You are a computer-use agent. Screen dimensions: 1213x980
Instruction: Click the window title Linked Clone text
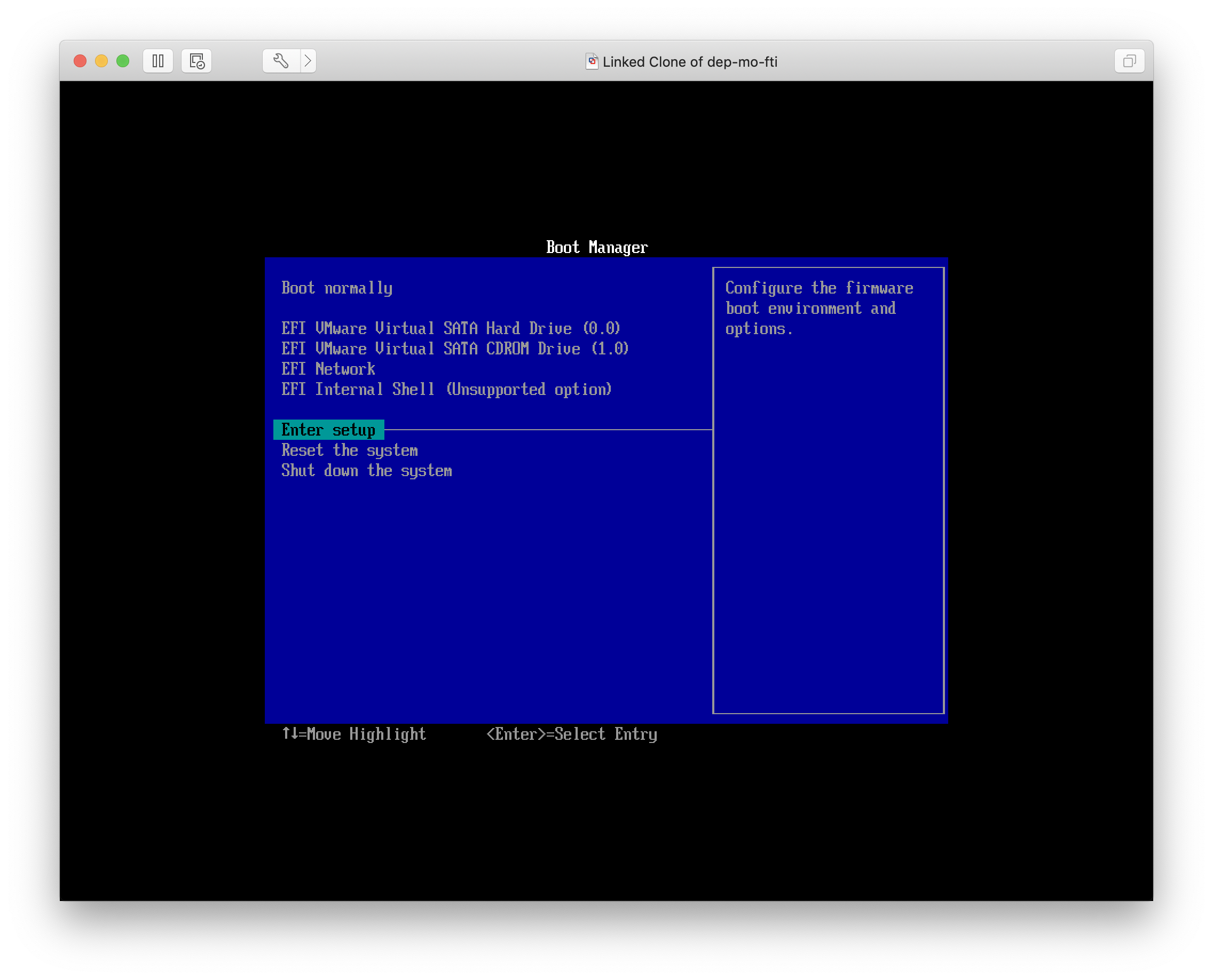(689, 61)
